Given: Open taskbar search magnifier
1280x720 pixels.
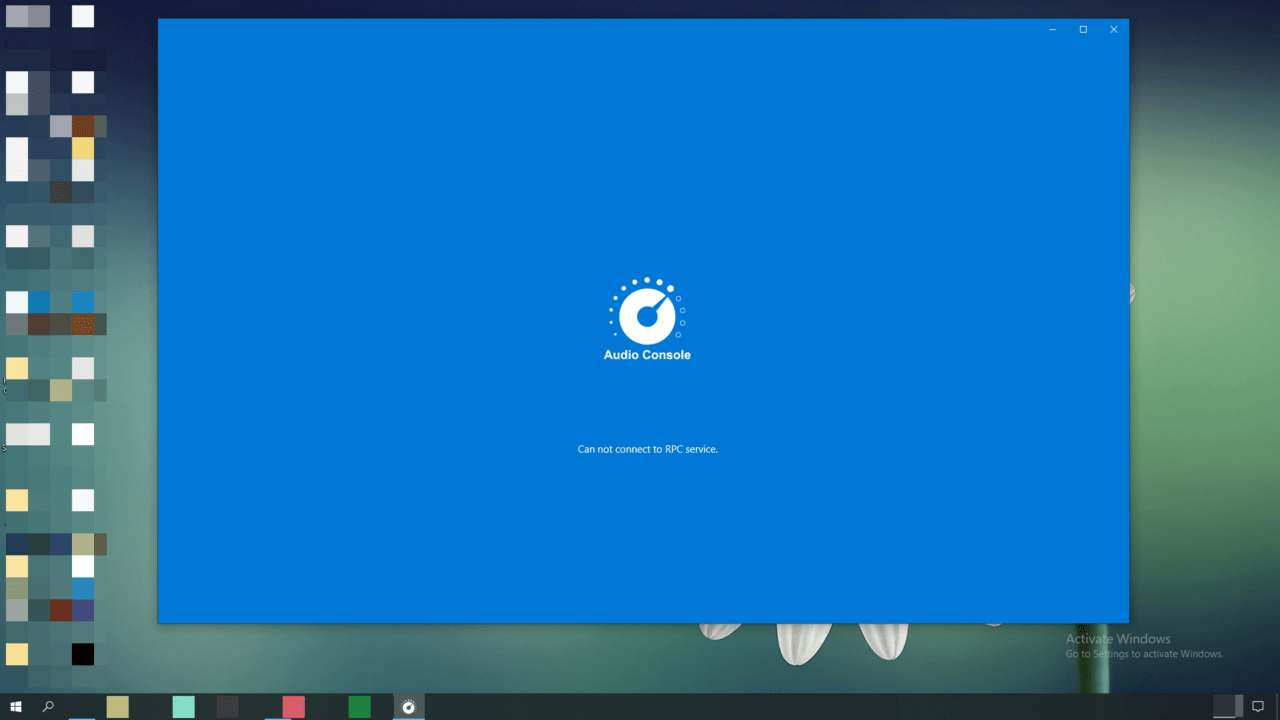Looking at the screenshot, I should click(x=48, y=707).
